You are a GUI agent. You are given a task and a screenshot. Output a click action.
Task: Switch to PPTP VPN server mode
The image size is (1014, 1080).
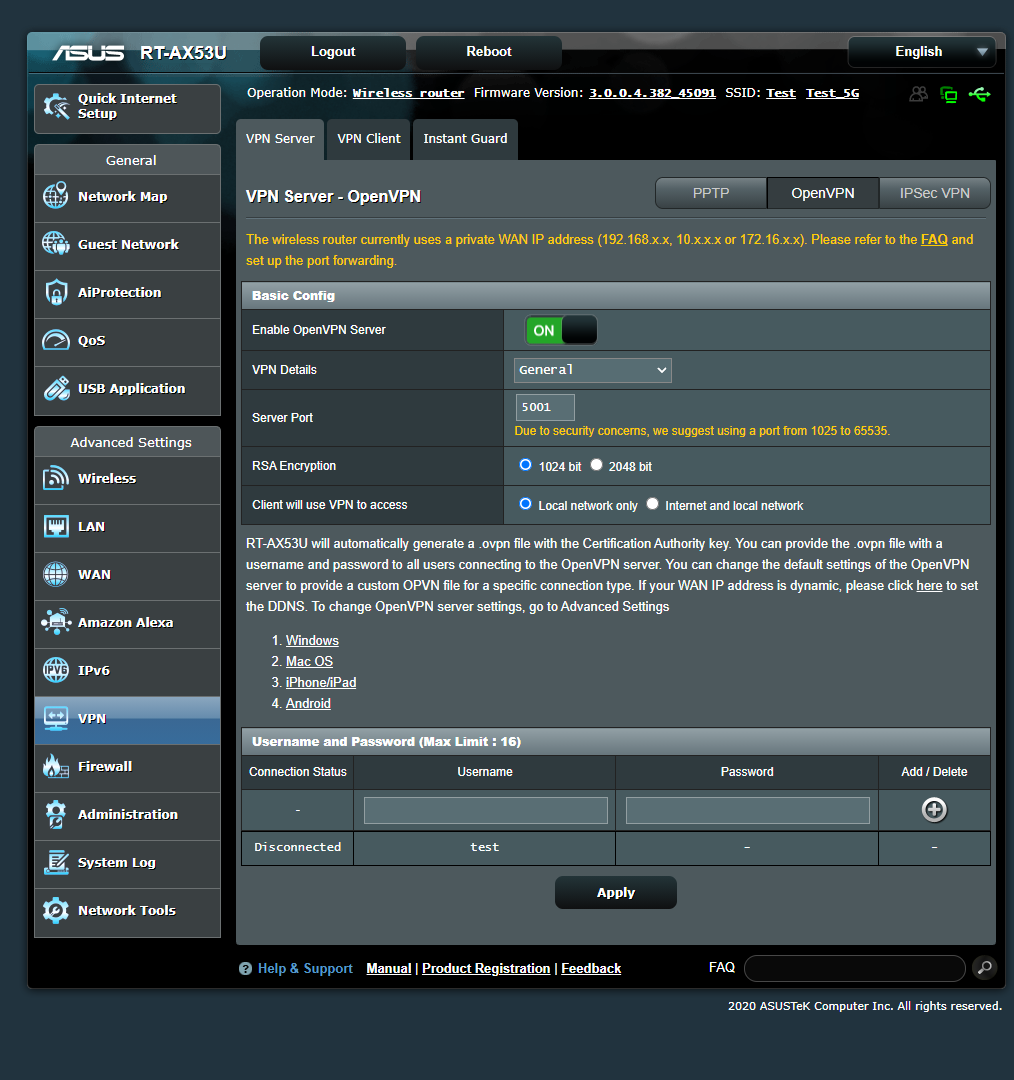click(710, 192)
